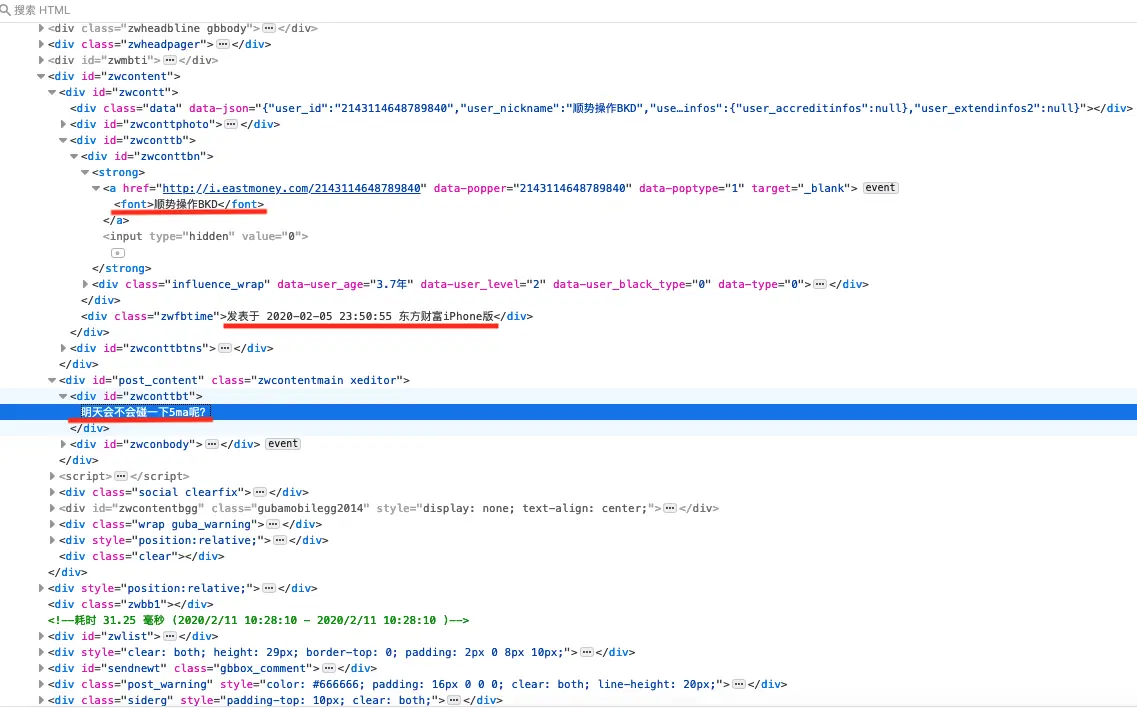Click the closing strong tag line
Image resolution: width=1137 pixels, height=708 pixels.
[122, 268]
